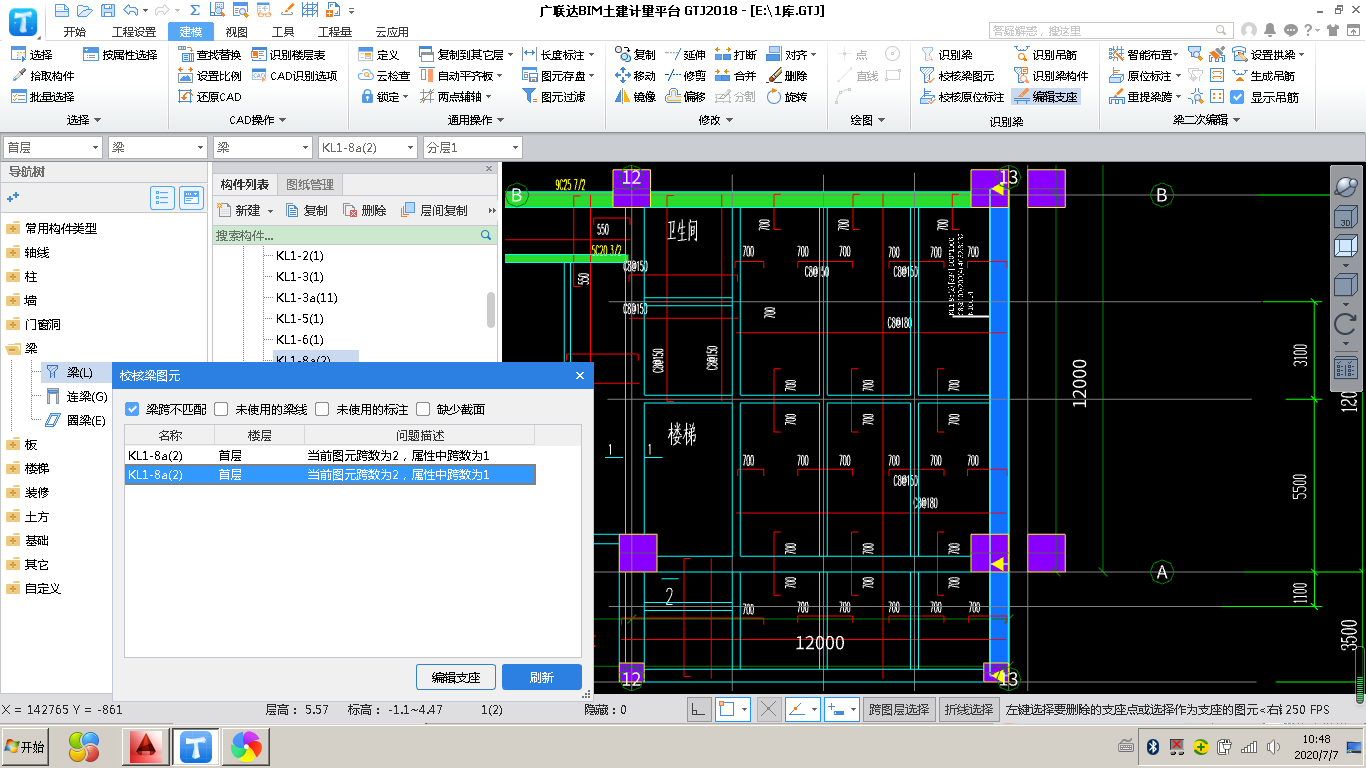
Task: Switch to 图纸管理 tab
Action: pyautogui.click(x=310, y=184)
